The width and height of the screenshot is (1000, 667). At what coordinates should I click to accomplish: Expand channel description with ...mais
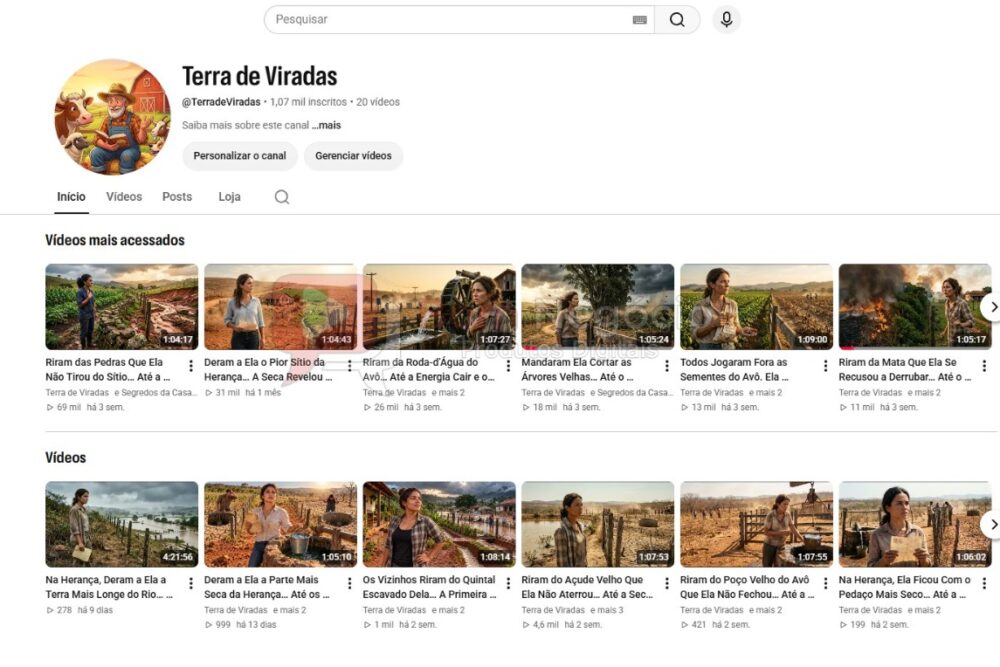coord(327,126)
